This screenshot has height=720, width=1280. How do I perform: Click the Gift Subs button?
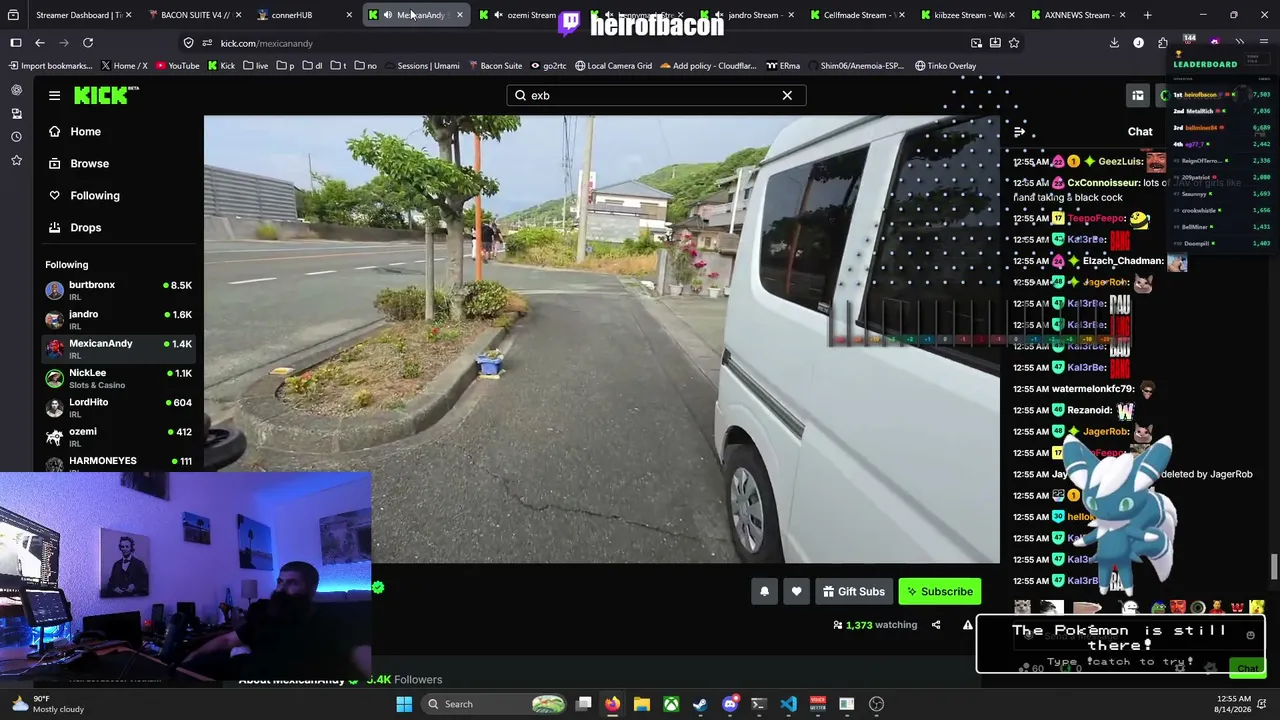853,591
